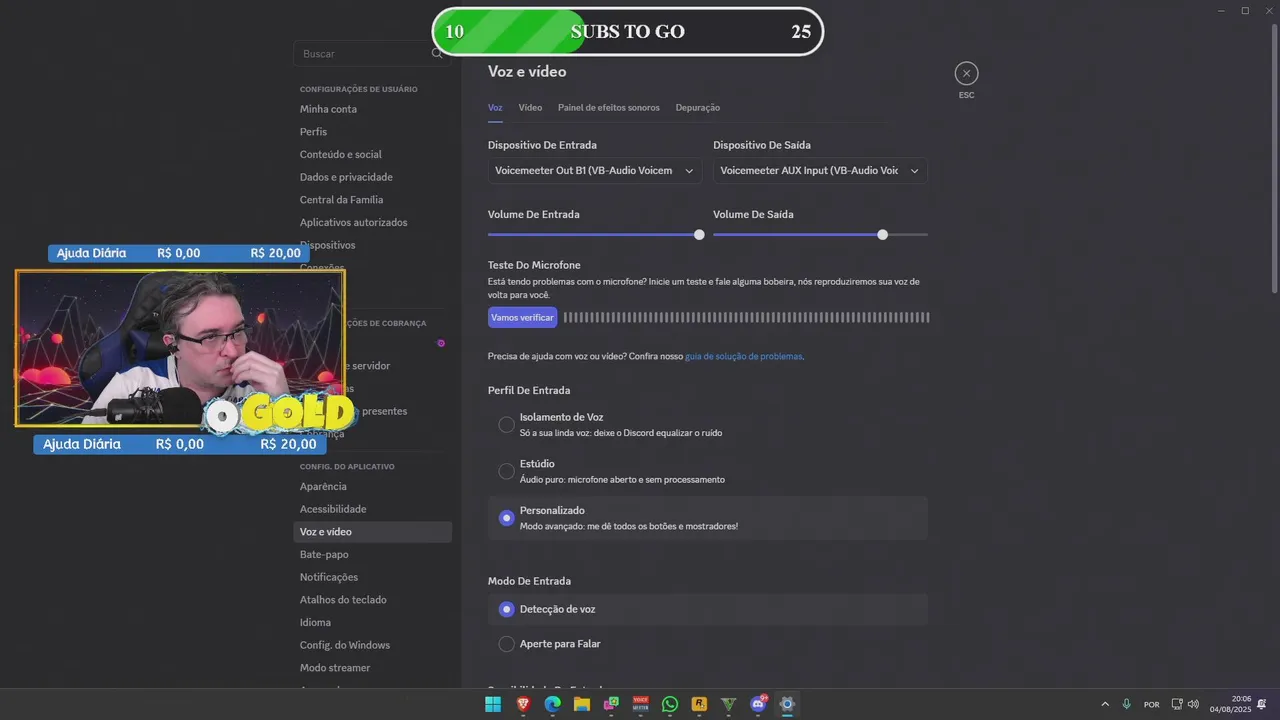Open Voicemeeter from the taskbar
This screenshot has width=1280, height=720.
click(x=641, y=704)
